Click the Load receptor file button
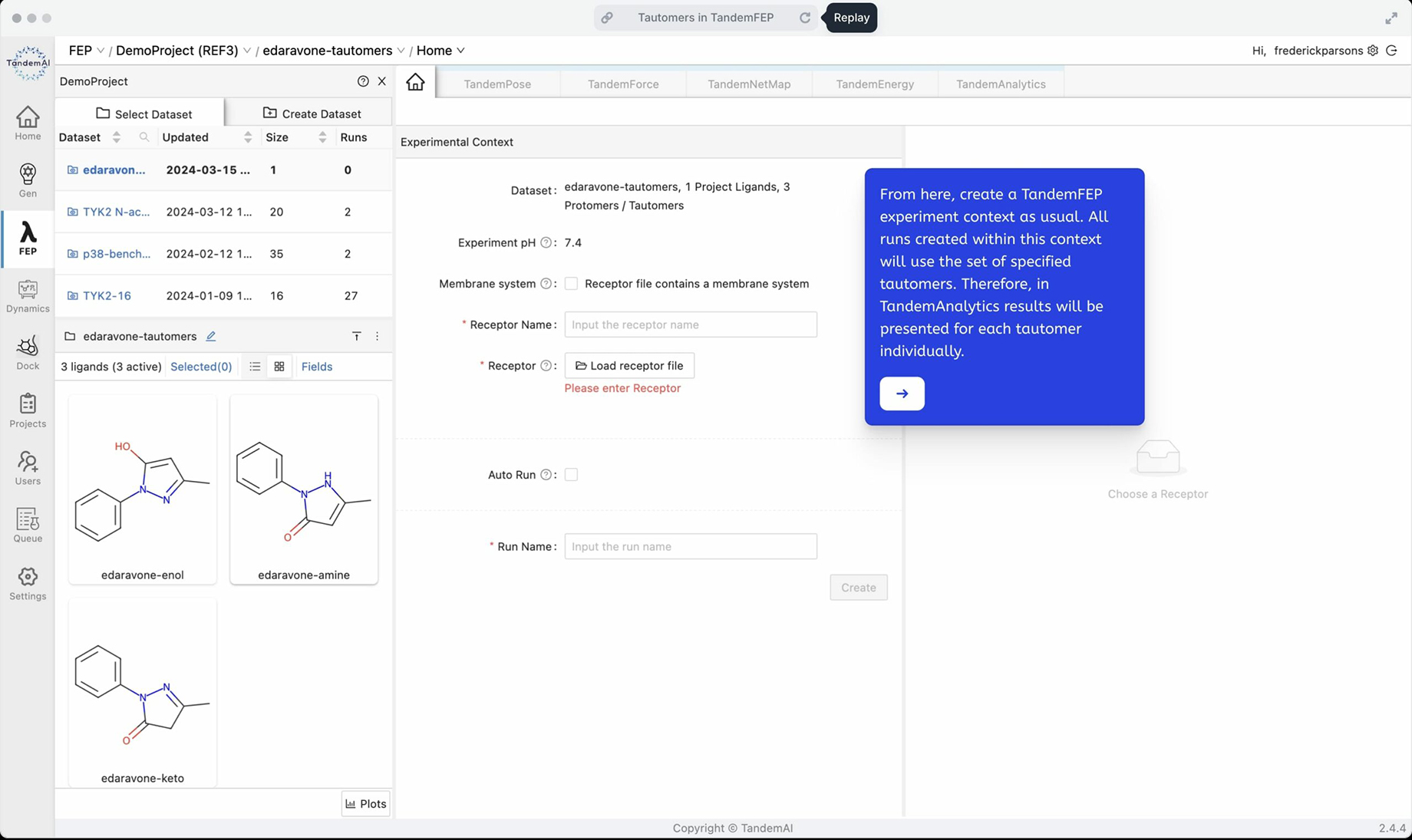This screenshot has height=840, width=1412. coord(629,366)
